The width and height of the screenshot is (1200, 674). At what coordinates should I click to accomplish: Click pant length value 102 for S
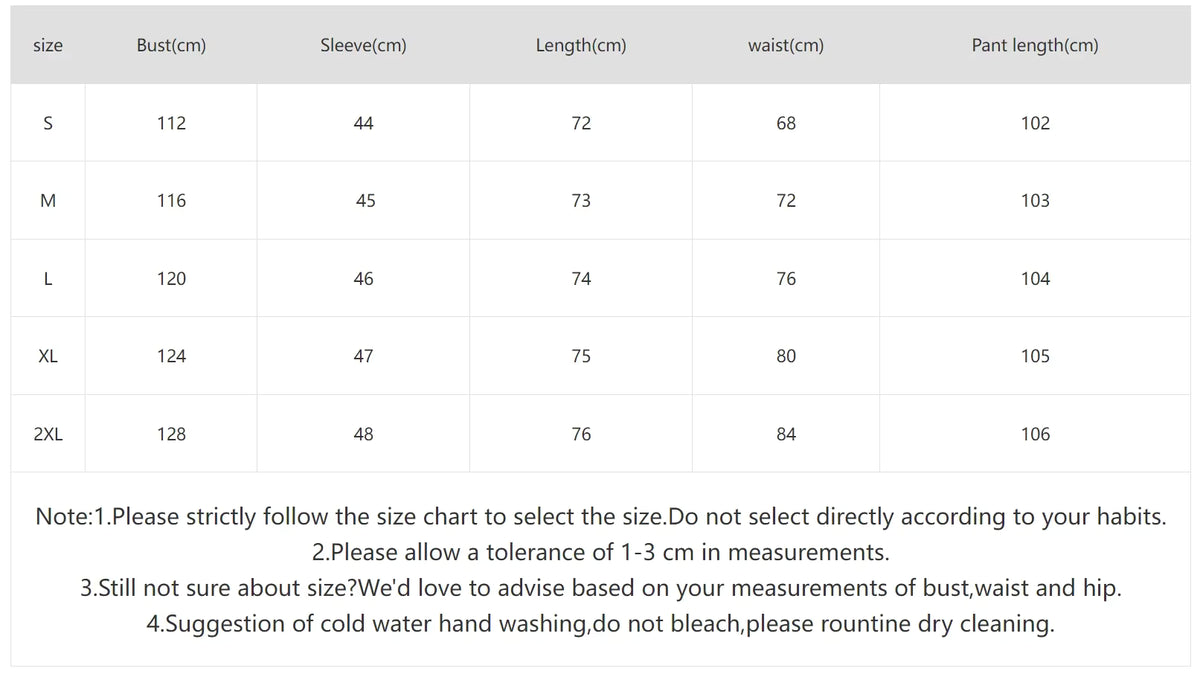coord(1035,124)
